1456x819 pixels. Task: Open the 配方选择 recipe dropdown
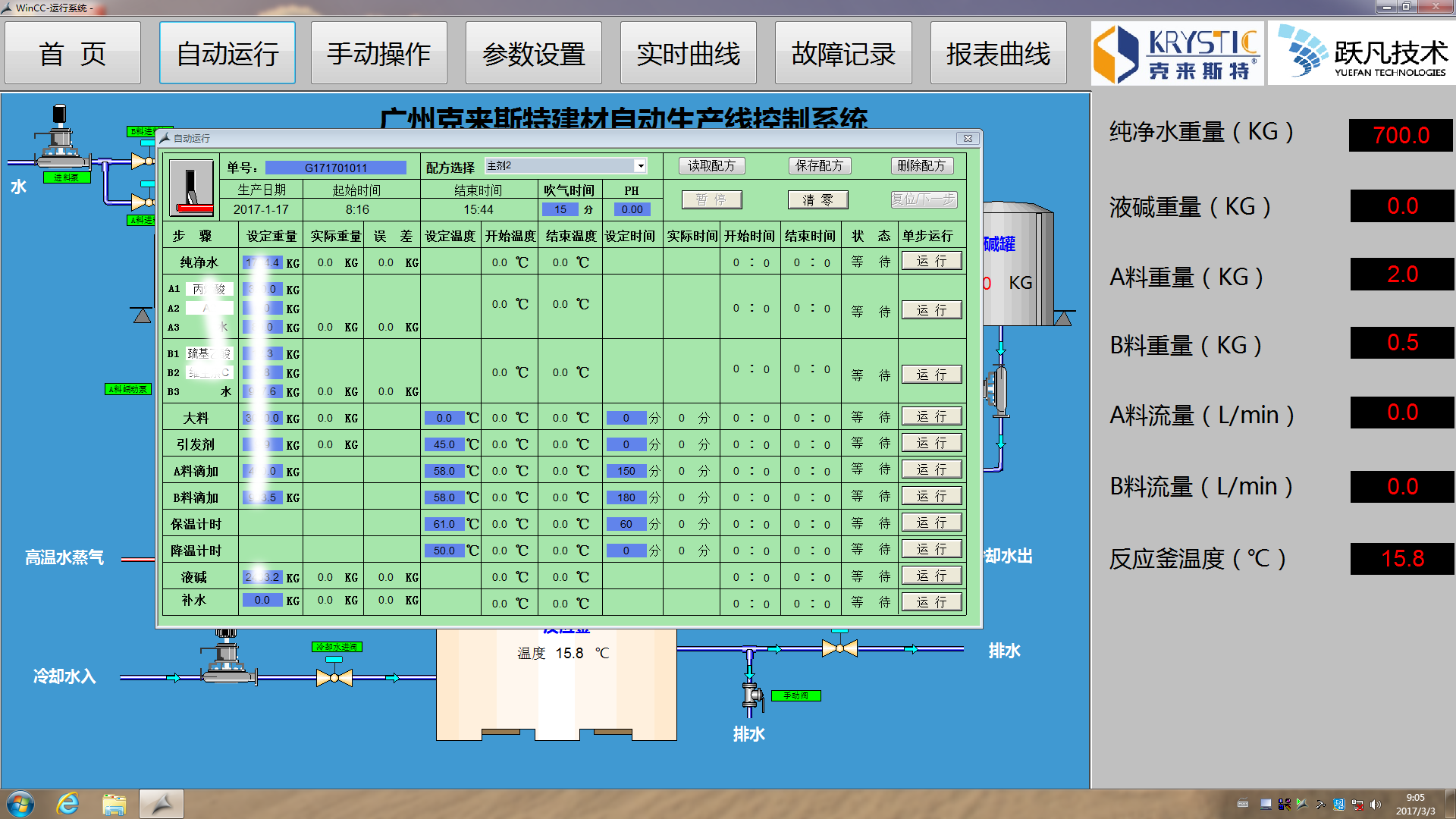640,166
